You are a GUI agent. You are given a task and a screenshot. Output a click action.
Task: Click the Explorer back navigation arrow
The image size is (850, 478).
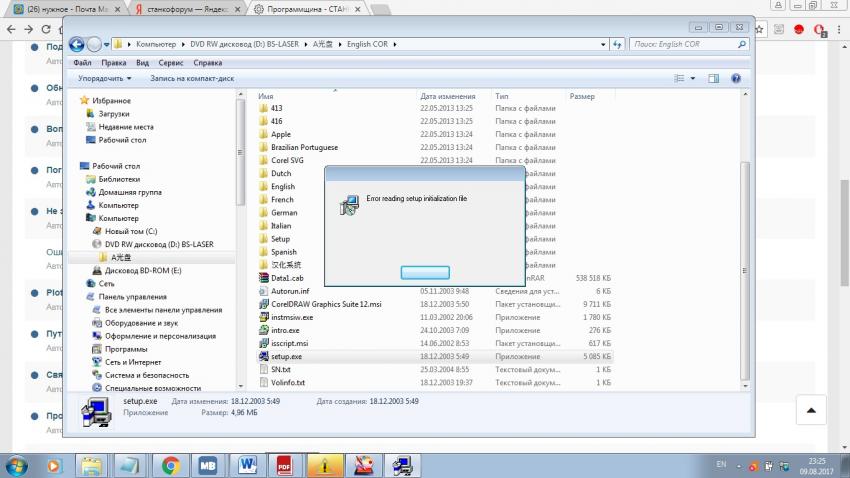click(x=77, y=45)
